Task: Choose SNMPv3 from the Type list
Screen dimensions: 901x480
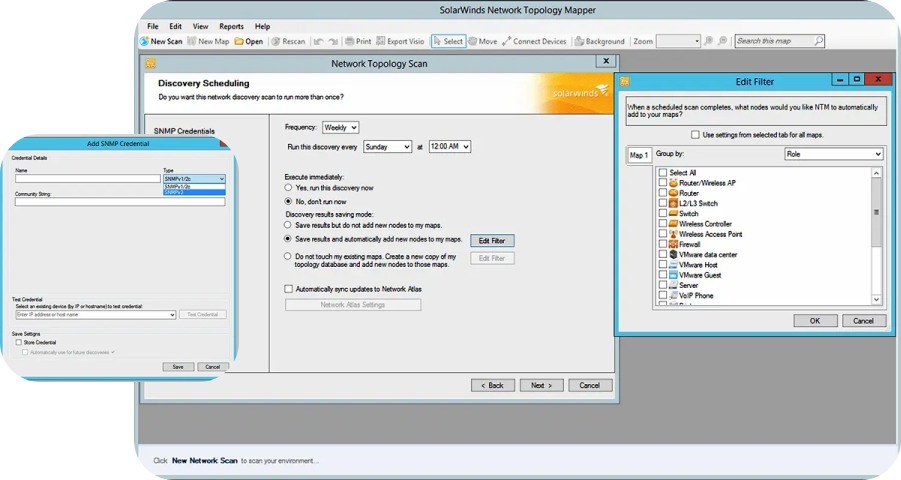Action: (x=194, y=192)
